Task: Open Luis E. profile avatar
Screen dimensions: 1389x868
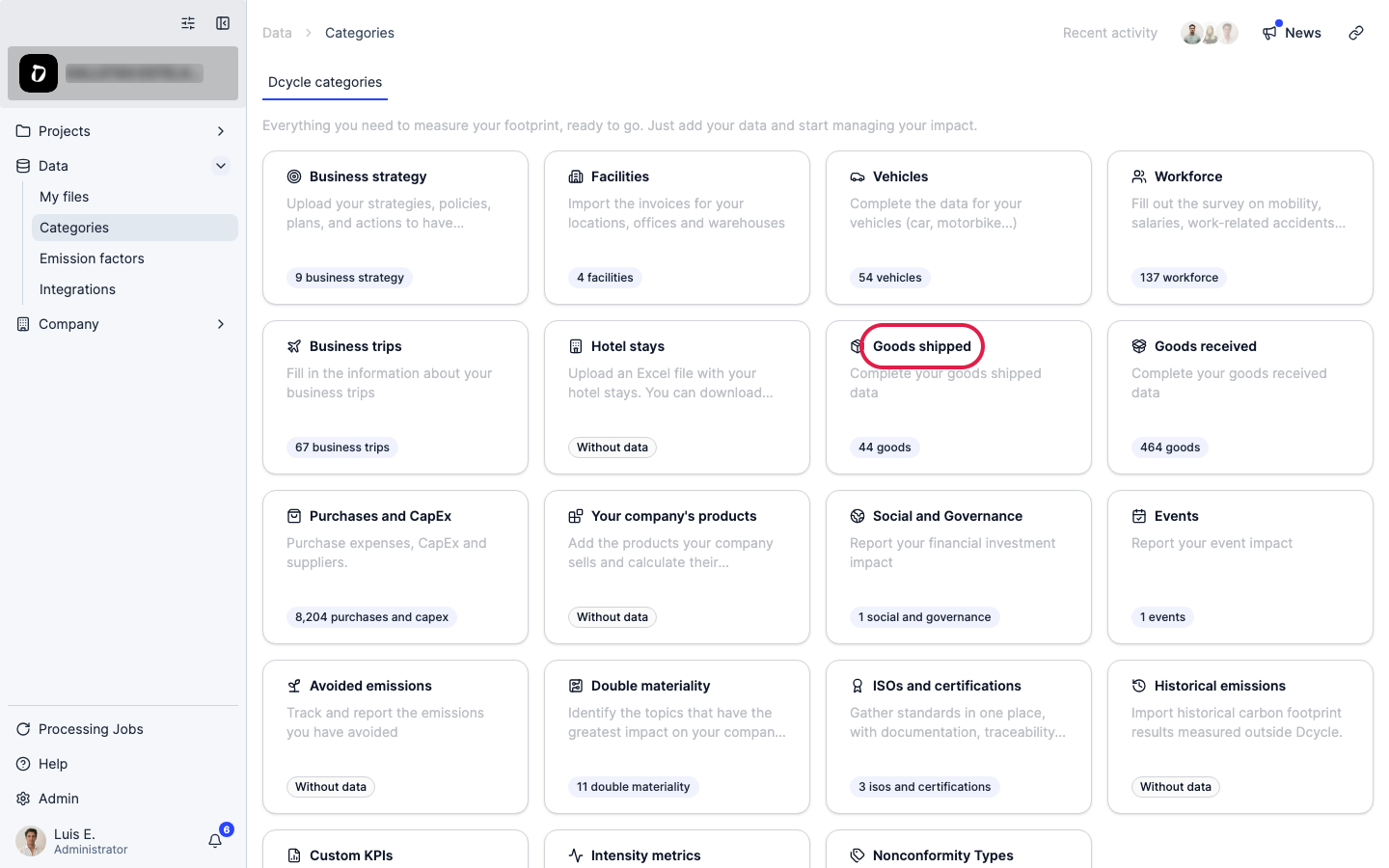Action: [31, 841]
